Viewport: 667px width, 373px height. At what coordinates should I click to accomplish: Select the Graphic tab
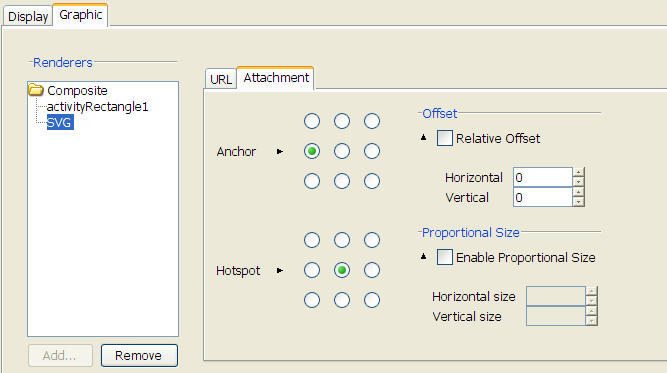80,15
